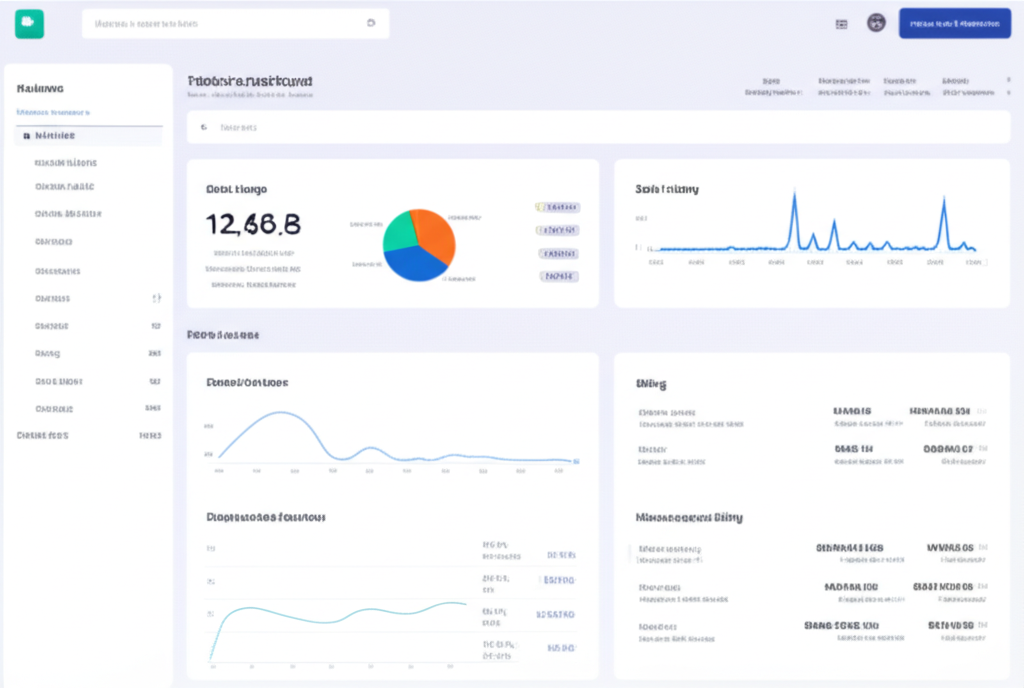Focus the search input field in the header

tap(220, 23)
